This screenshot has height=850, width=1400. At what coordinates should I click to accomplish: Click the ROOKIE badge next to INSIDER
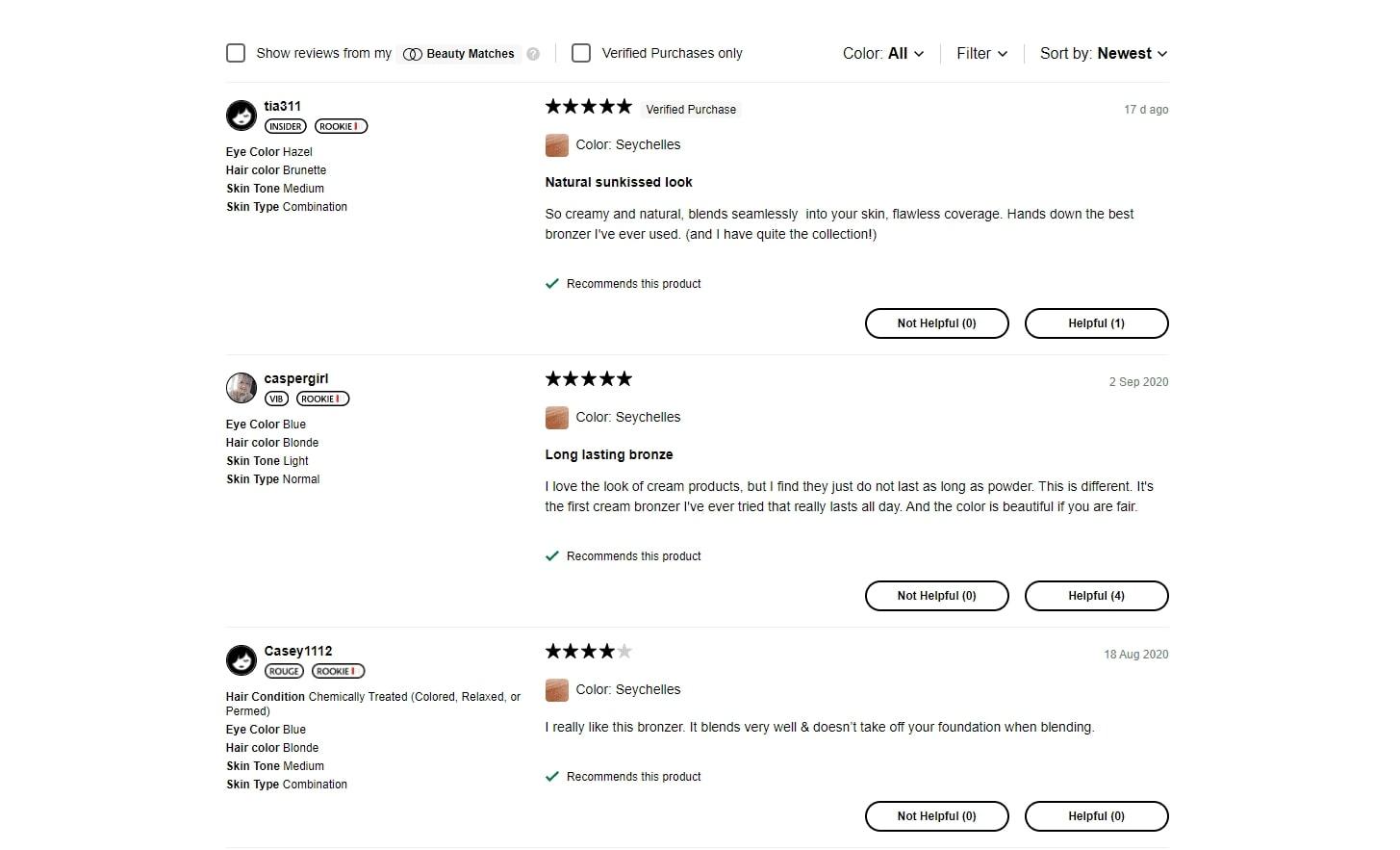point(341,126)
